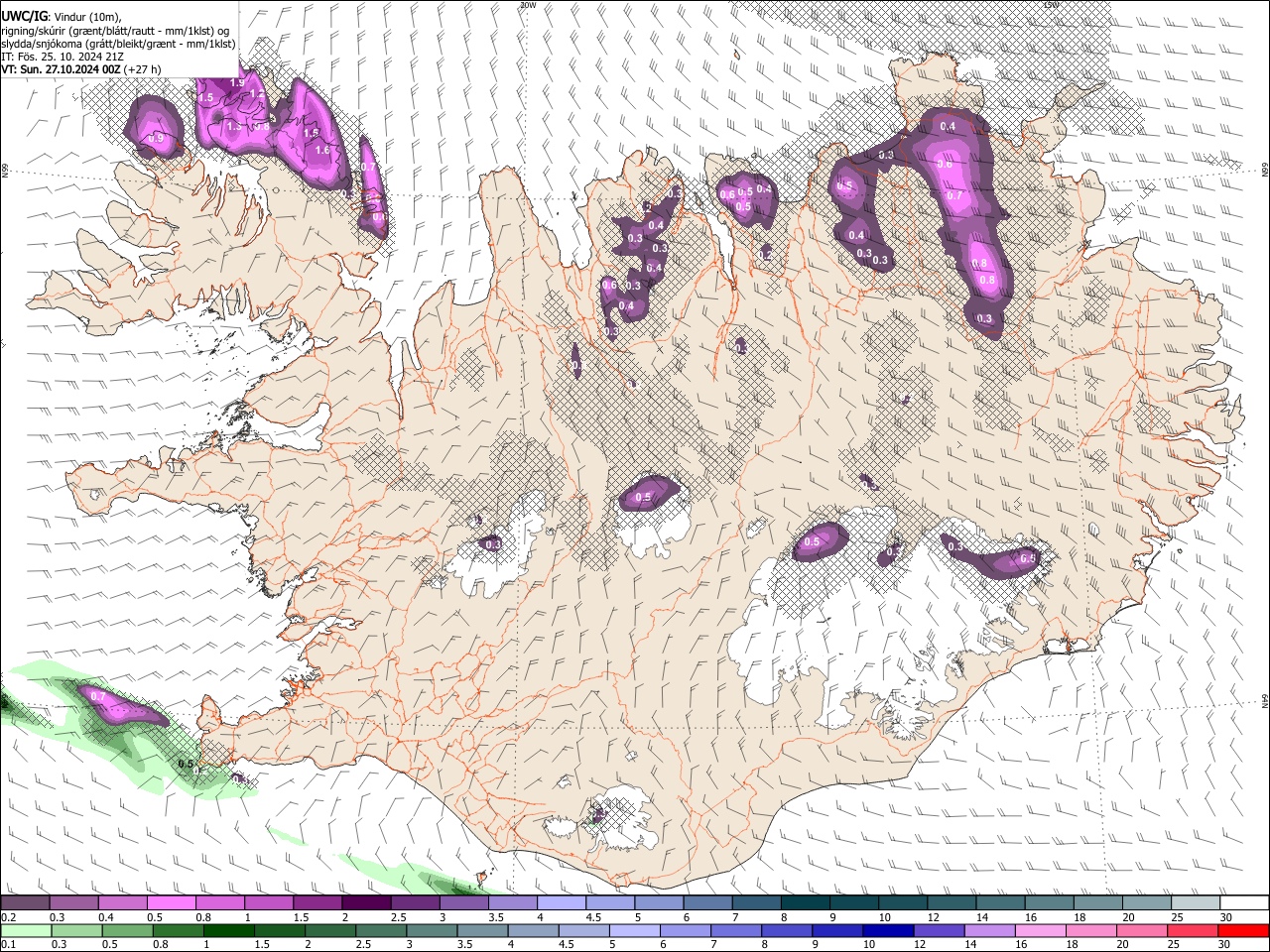Pick the upper legend swatch starting at 12
The image size is (1270, 952).
(952, 902)
